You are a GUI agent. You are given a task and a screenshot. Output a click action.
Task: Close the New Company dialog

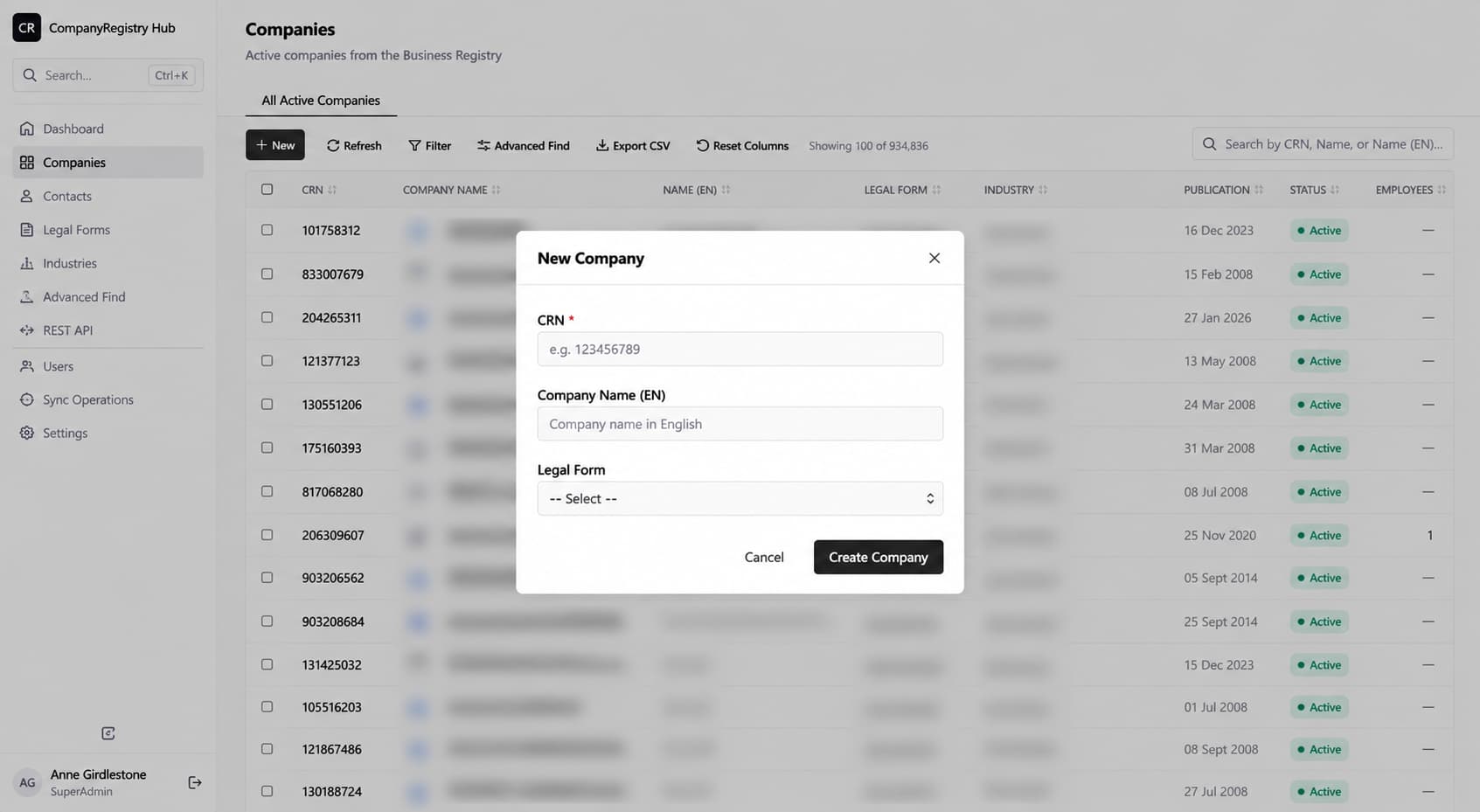(x=935, y=258)
